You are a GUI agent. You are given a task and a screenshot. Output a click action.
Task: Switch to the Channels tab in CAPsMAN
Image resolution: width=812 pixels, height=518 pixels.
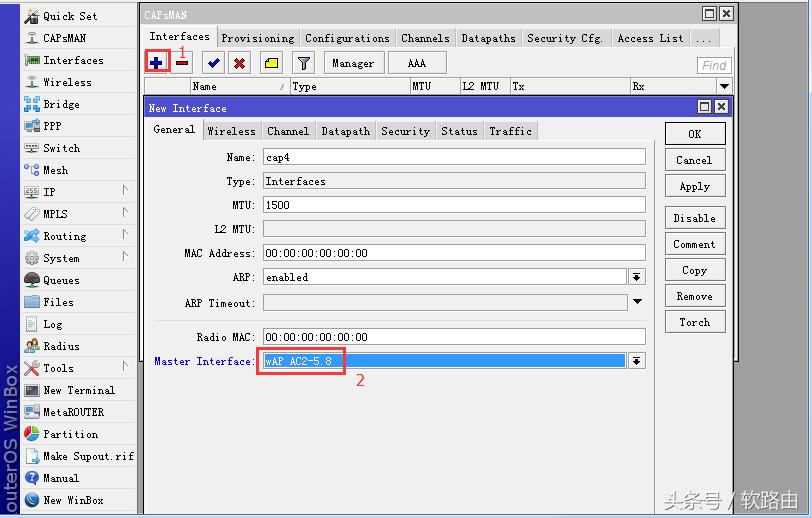click(425, 38)
